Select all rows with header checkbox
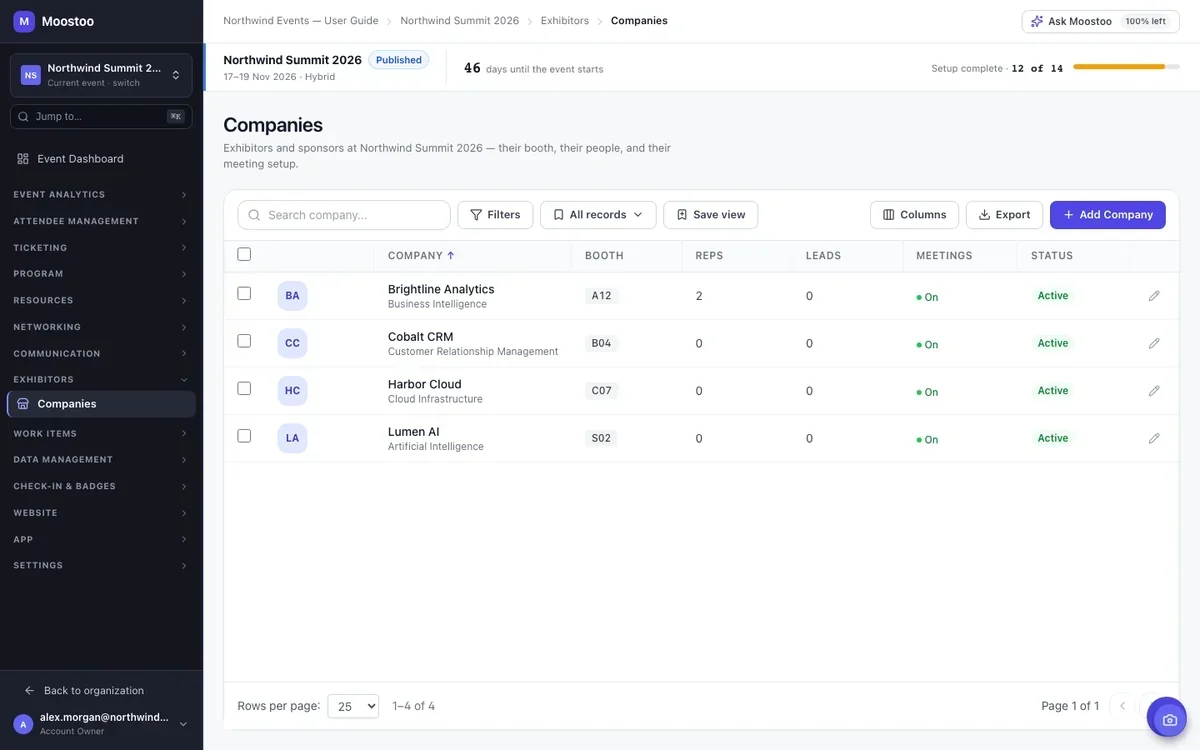This screenshot has width=1200, height=750. (244, 254)
